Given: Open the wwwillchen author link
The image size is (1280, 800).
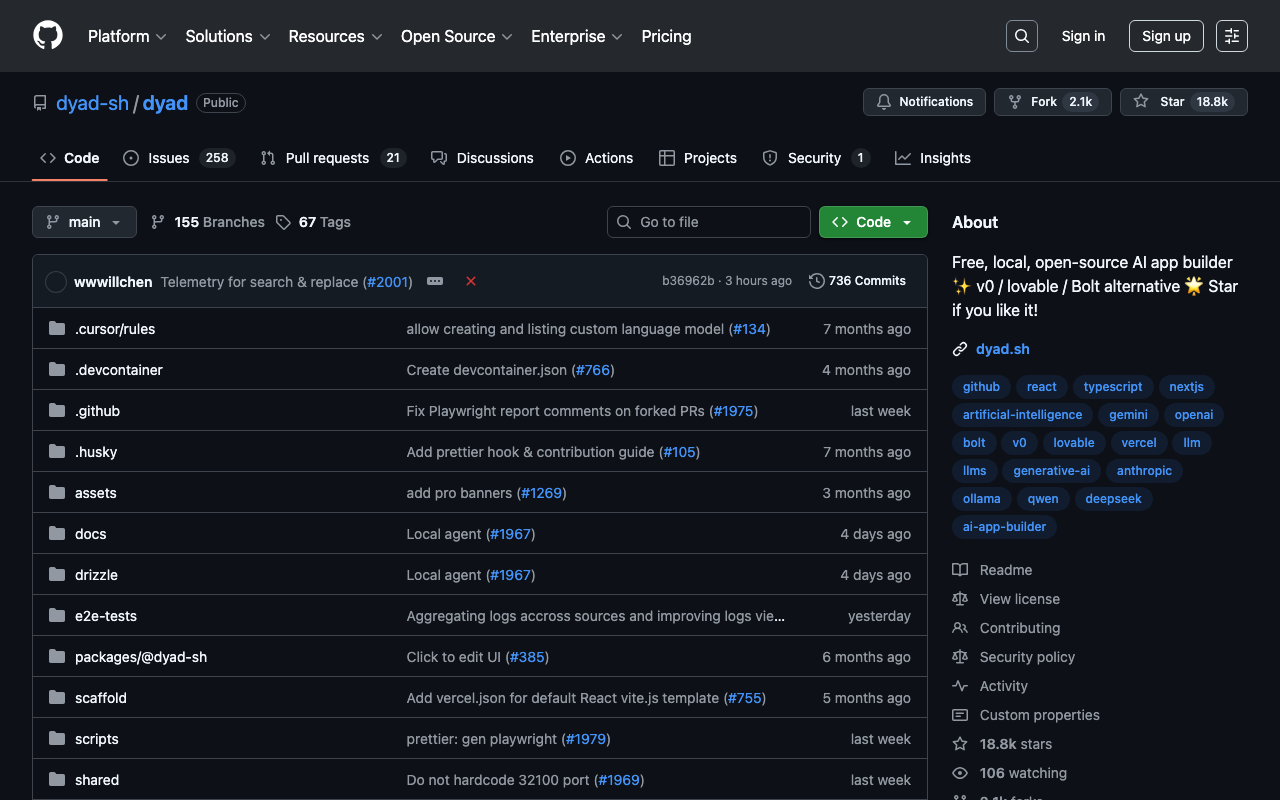Looking at the screenshot, I should point(113,282).
